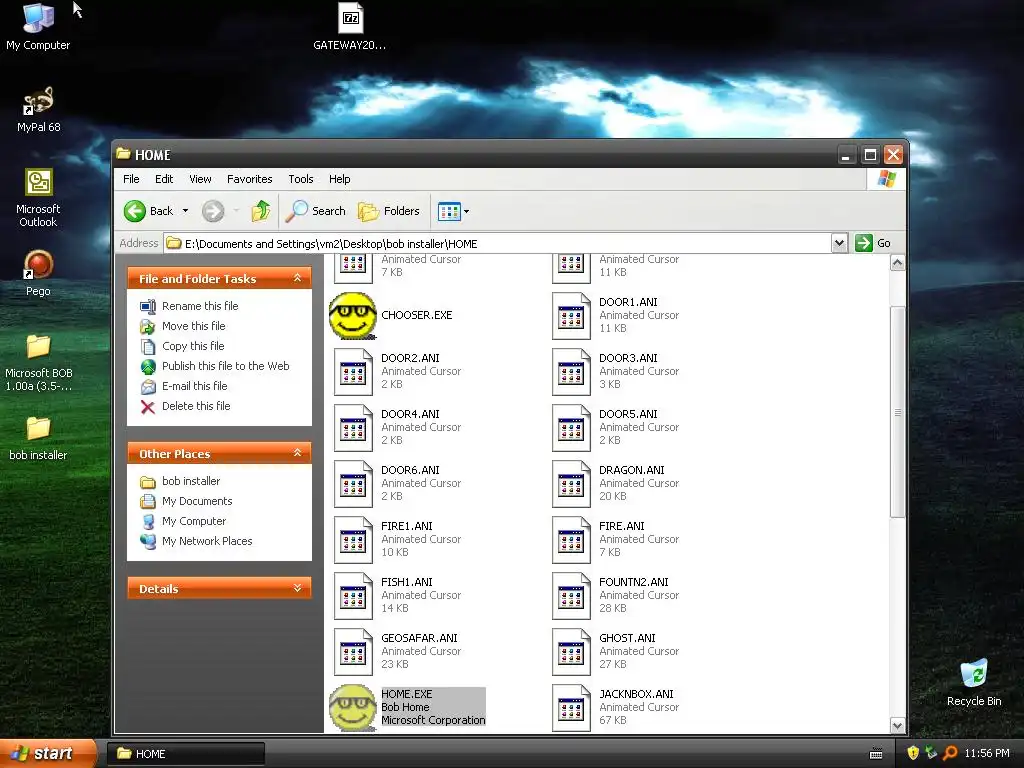The width and height of the screenshot is (1024, 768).
Task: Collapse File and Folder Tasks panel
Action: pos(297,278)
